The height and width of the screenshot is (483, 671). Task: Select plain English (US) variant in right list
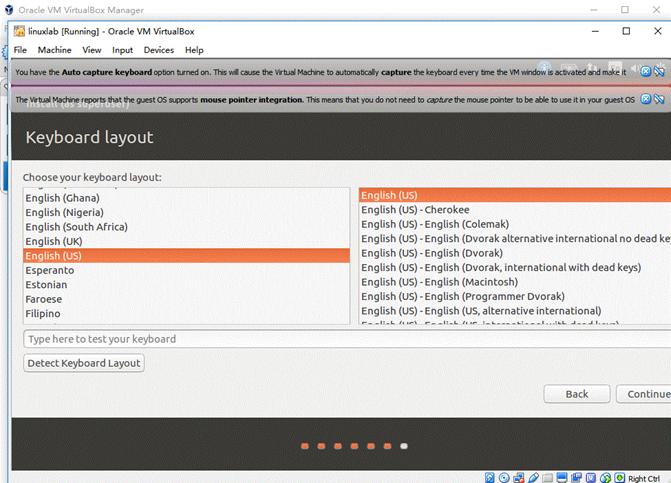pos(515,195)
